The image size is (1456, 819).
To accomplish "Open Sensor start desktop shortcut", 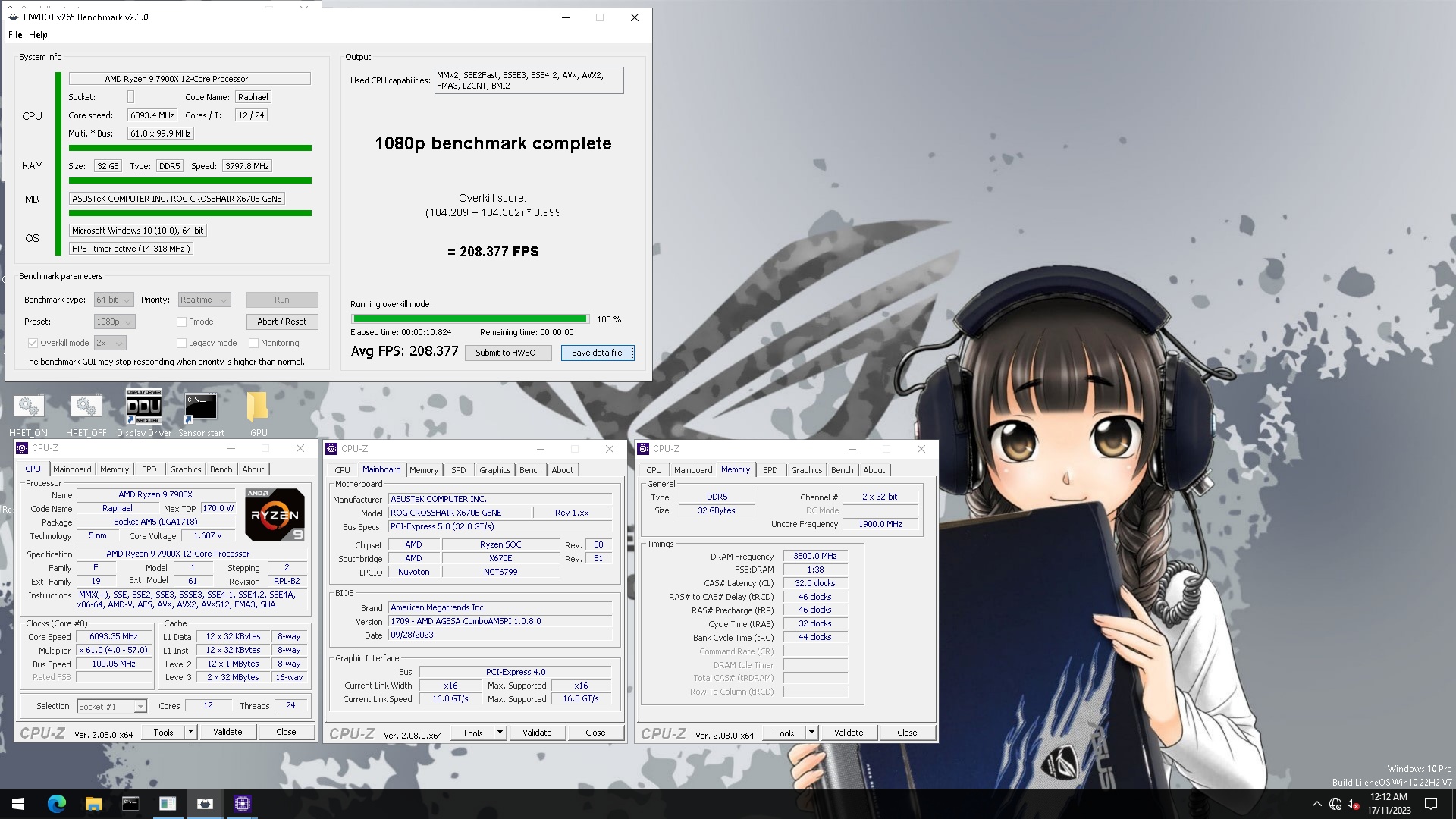I will (x=201, y=415).
